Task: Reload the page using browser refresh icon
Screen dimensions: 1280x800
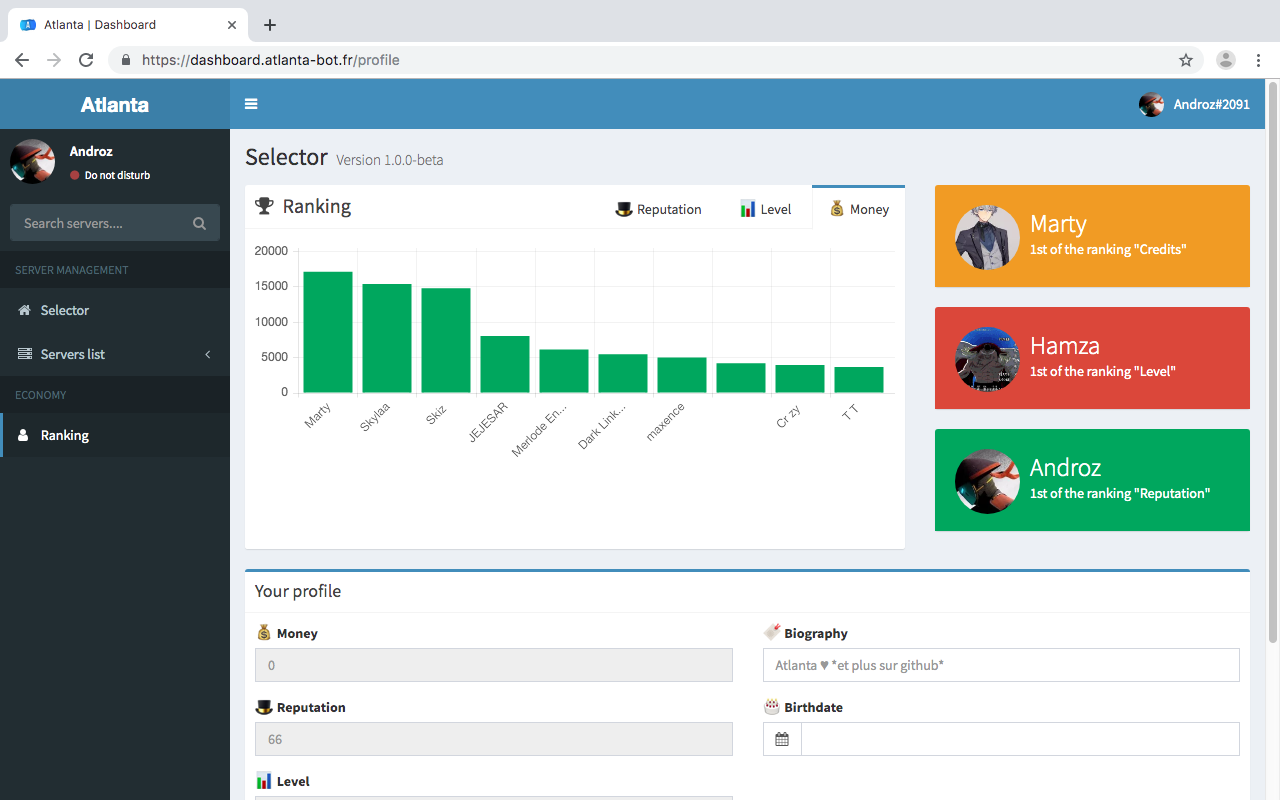Action: [86, 60]
